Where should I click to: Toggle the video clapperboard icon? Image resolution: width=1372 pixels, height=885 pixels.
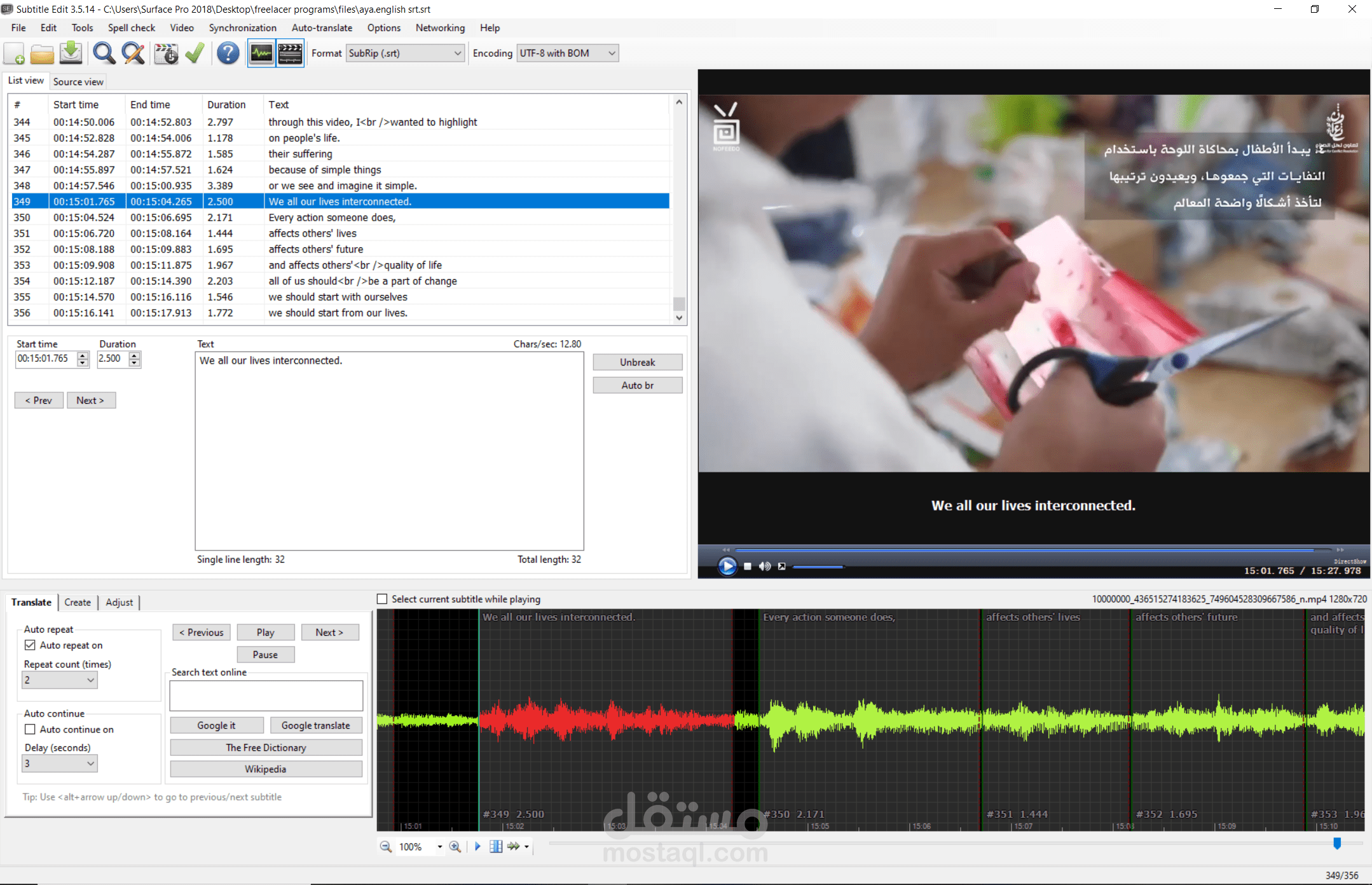point(291,53)
